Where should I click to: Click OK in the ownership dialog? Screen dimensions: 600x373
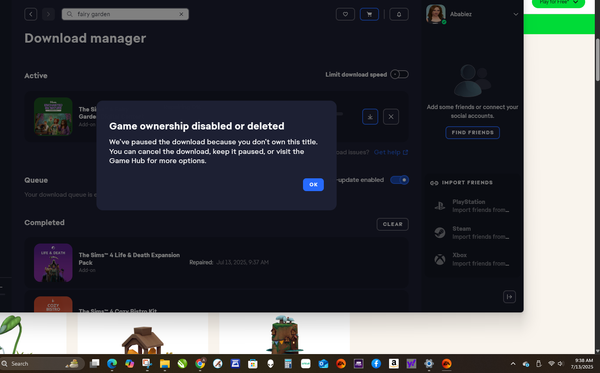coord(313,184)
